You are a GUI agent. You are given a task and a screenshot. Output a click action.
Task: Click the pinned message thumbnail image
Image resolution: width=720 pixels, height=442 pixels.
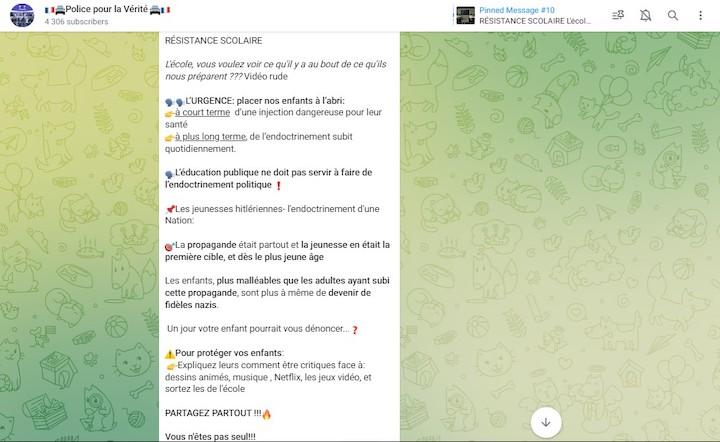click(x=466, y=15)
